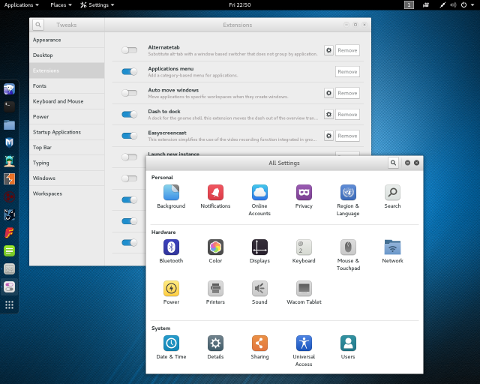Open the Color settings panel
Image resolution: width=480 pixels, height=384 pixels.
coord(215,247)
